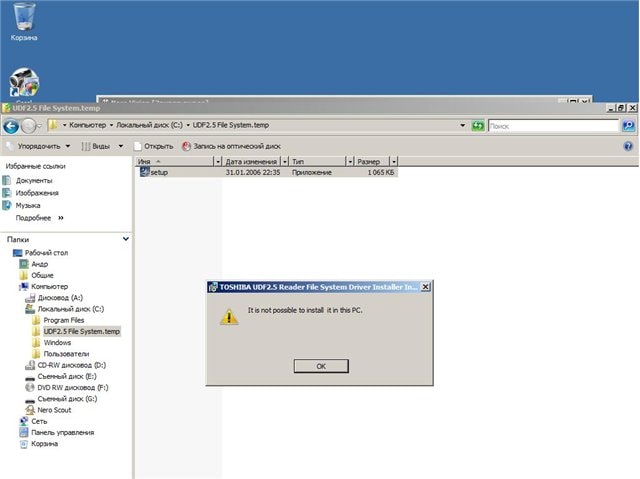Close the TOSHIBA UDF2.5 installer dialog
The height and width of the screenshot is (479, 640).
(425, 287)
